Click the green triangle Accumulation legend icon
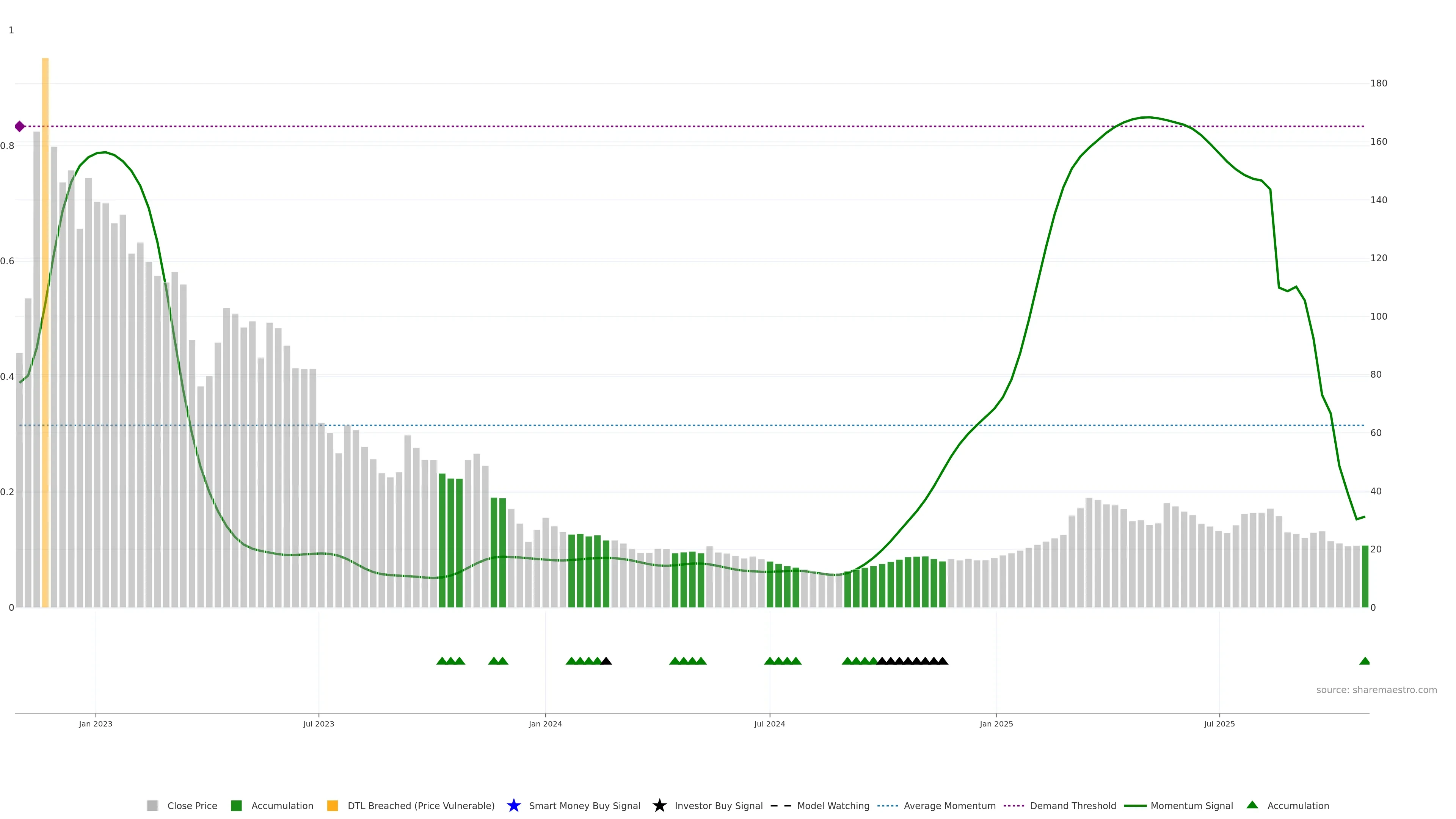Screen dimensions: 1456x819 (1252, 805)
